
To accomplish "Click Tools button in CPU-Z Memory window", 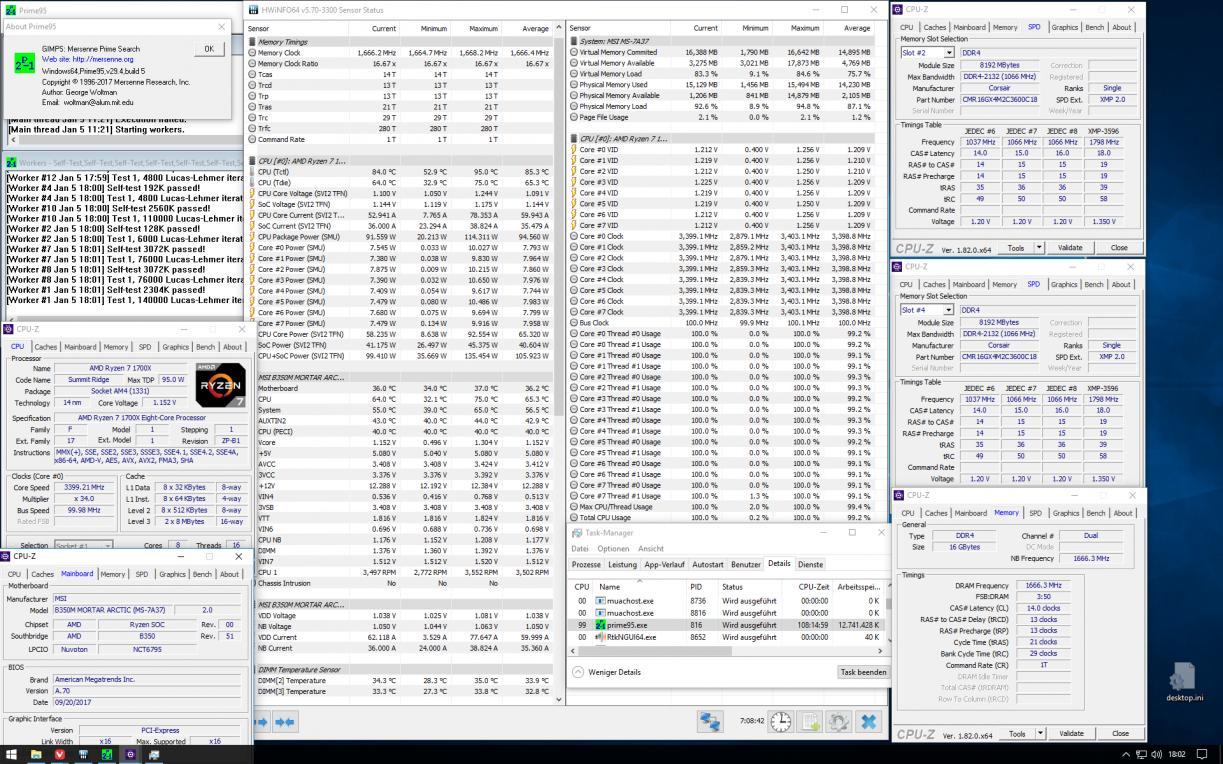I will [x=1016, y=733].
